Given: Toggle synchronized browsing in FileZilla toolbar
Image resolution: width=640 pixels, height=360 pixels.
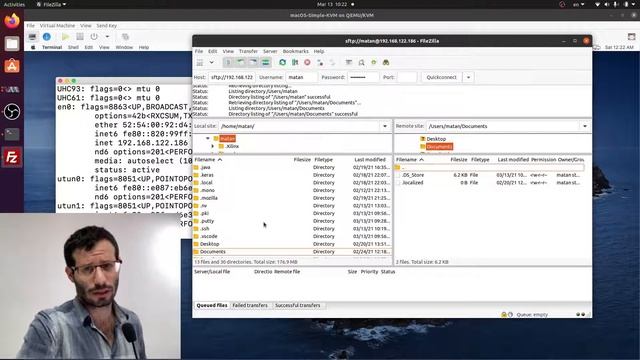Looking at the screenshot, I should click(373, 62).
